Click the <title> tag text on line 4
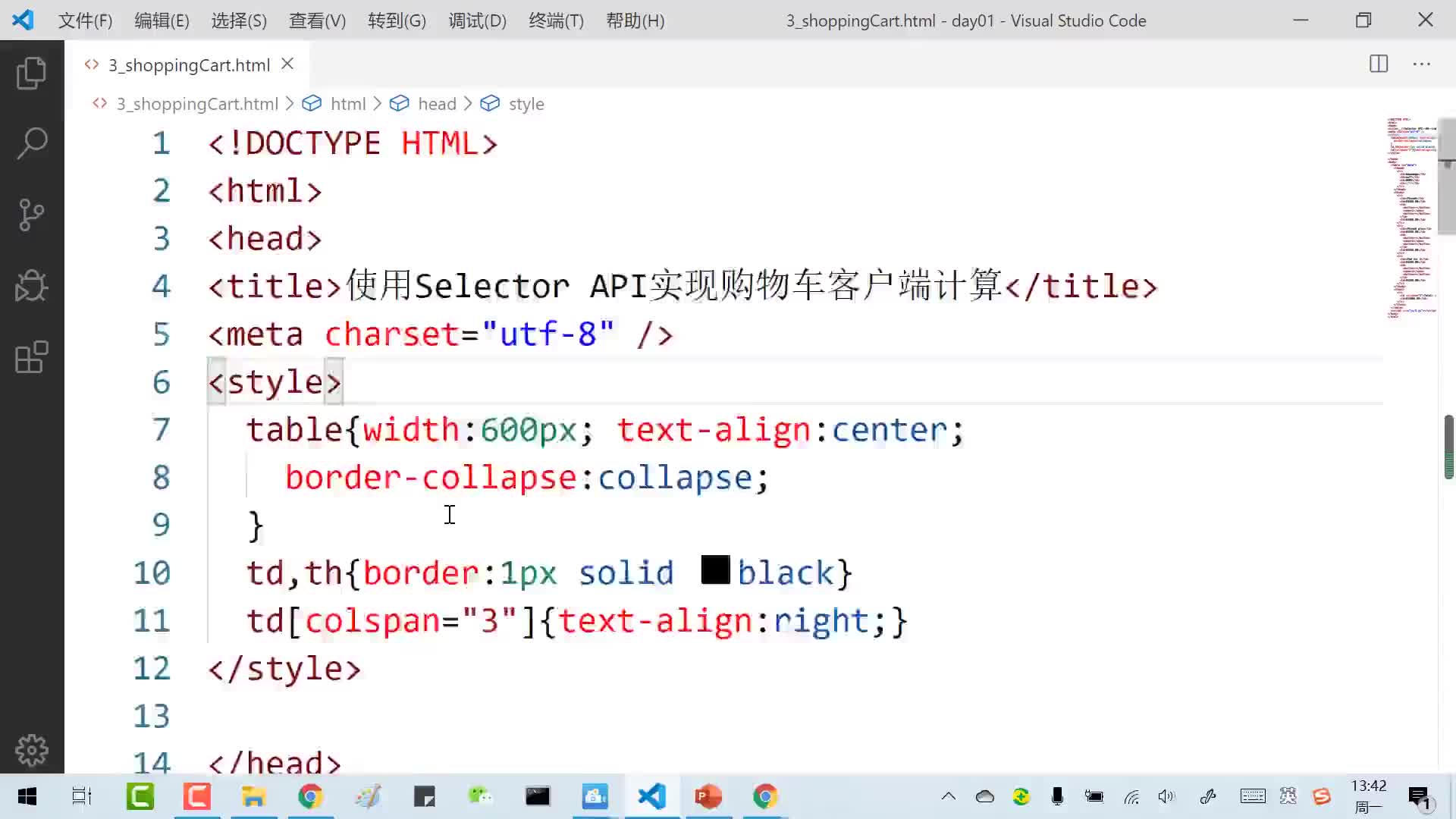 (x=275, y=287)
